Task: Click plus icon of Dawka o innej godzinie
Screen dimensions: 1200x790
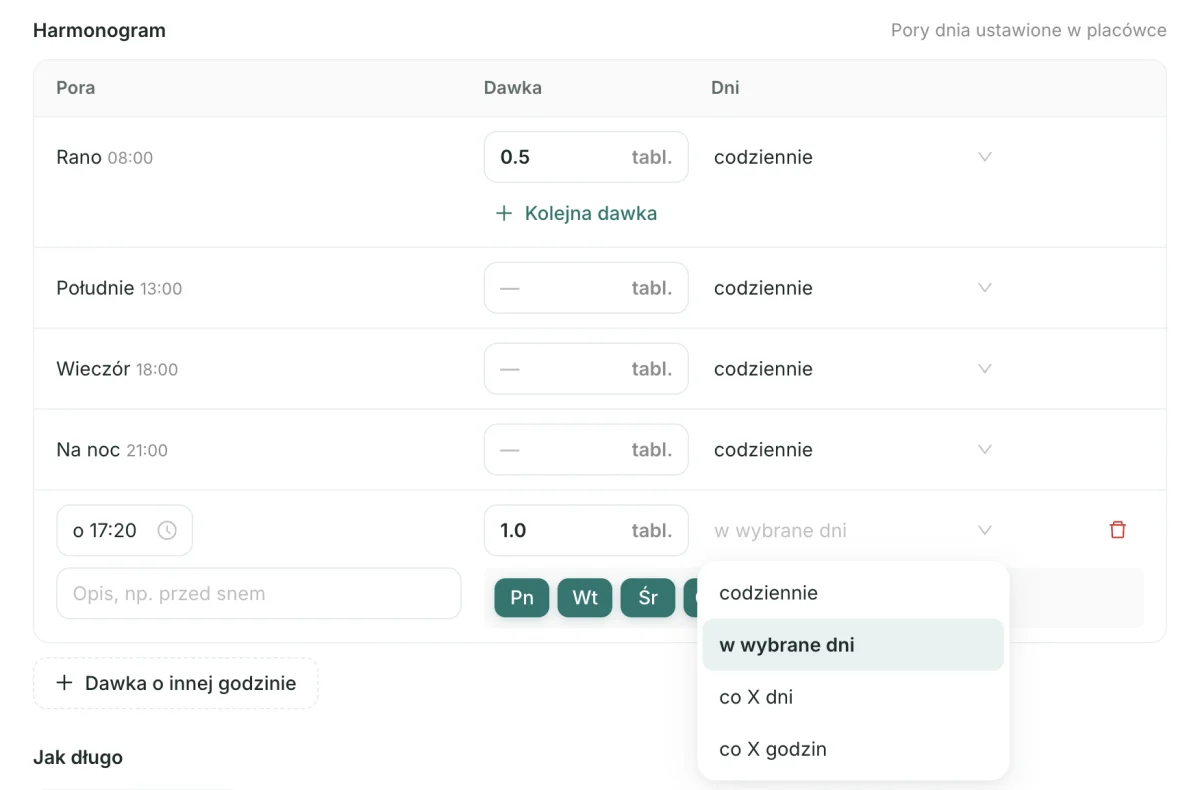Action: coord(65,683)
